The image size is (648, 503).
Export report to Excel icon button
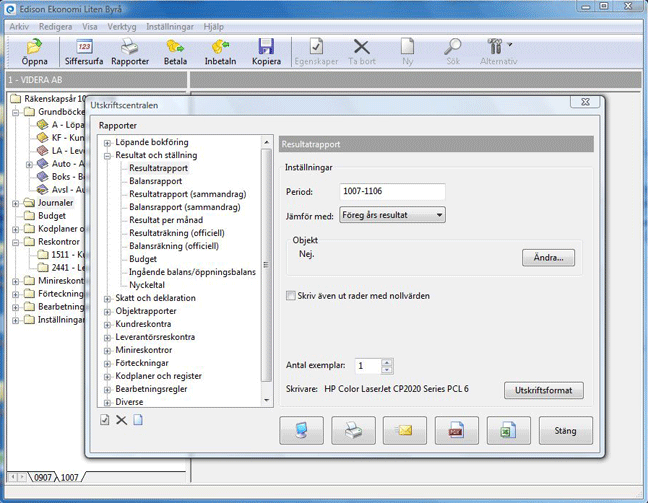pos(509,430)
